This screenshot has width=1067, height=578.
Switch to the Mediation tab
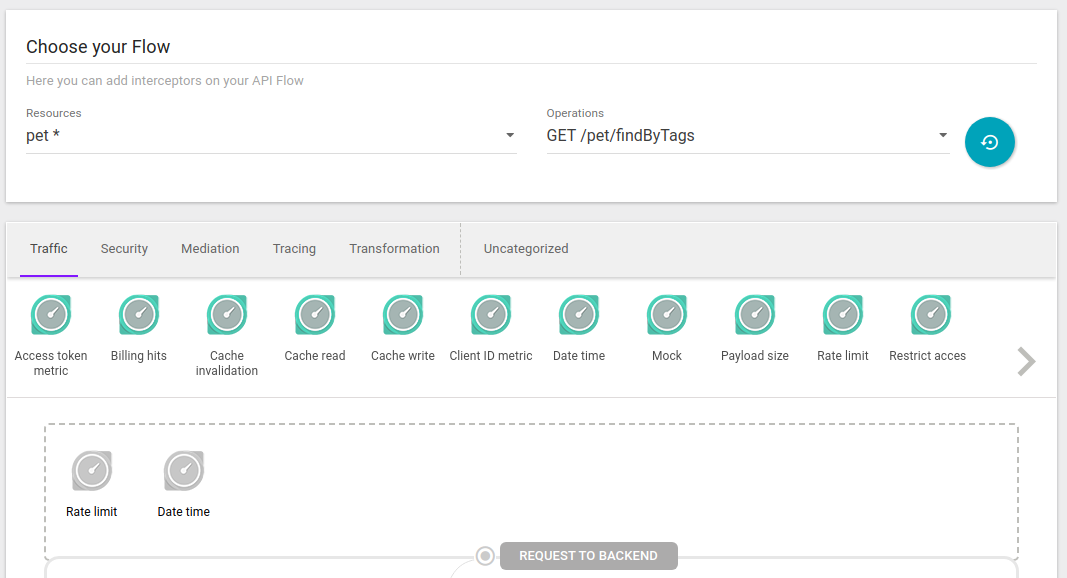tap(210, 248)
